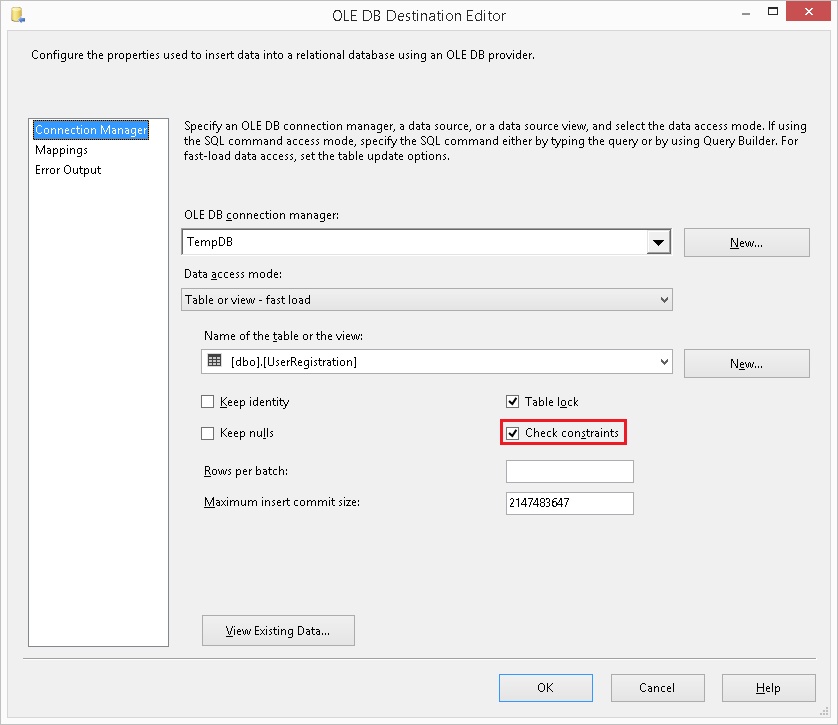The height and width of the screenshot is (725, 838).
Task: Disable the Table lock option
Action: pyautogui.click(x=513, y=401)
